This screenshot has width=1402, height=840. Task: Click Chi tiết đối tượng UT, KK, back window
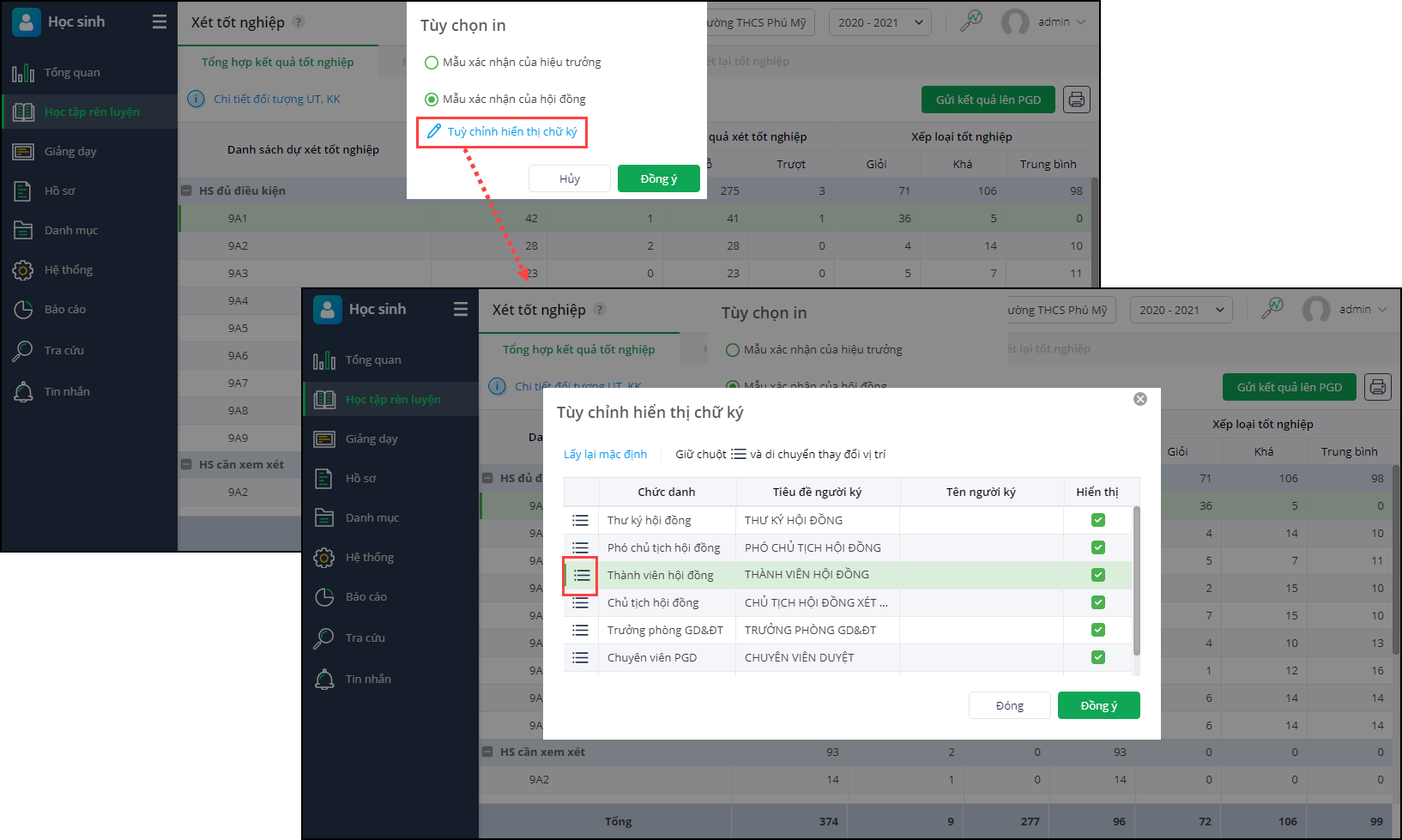point(277,100)
